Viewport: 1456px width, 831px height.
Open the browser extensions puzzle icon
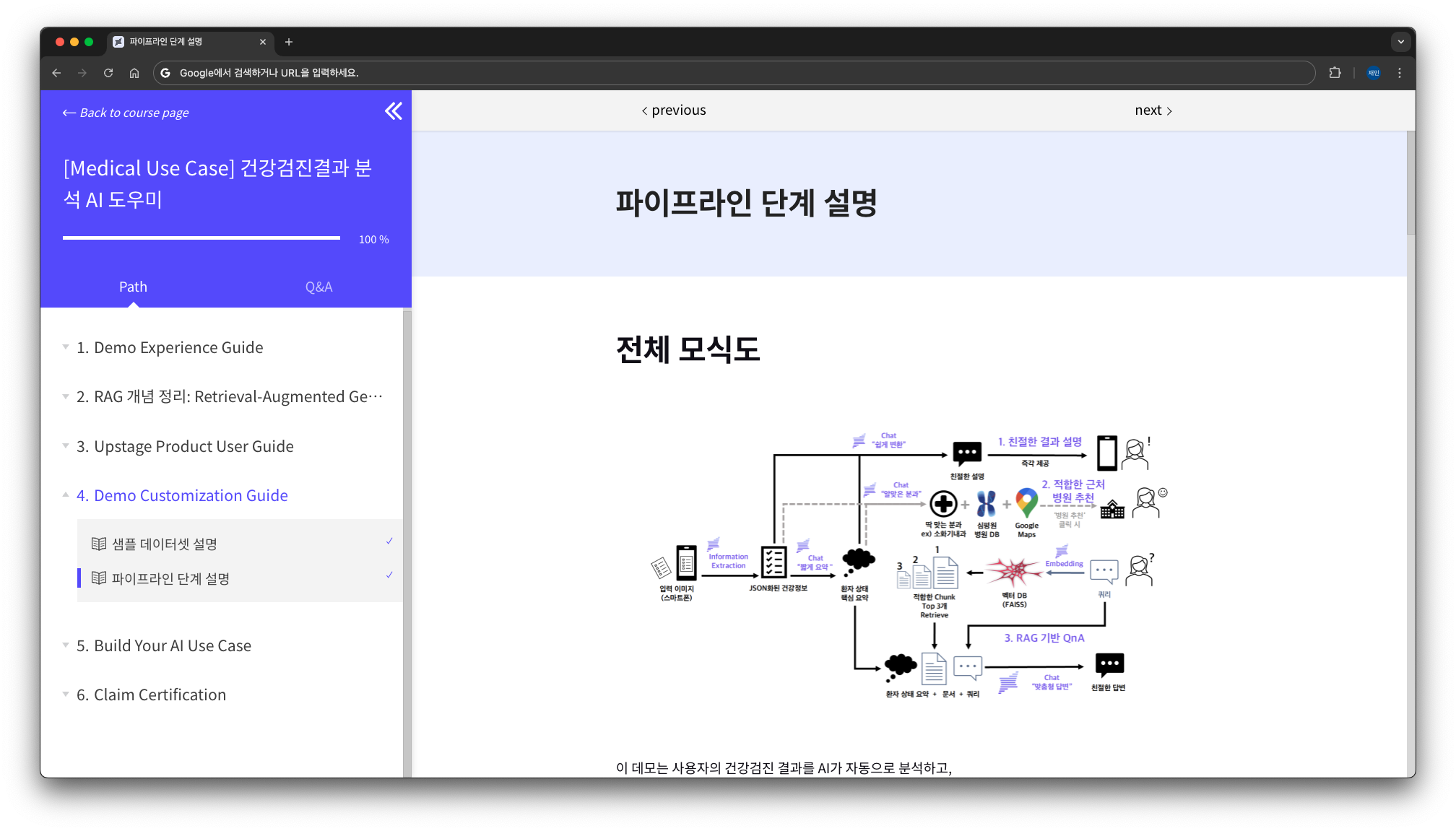click(1335, 73)
